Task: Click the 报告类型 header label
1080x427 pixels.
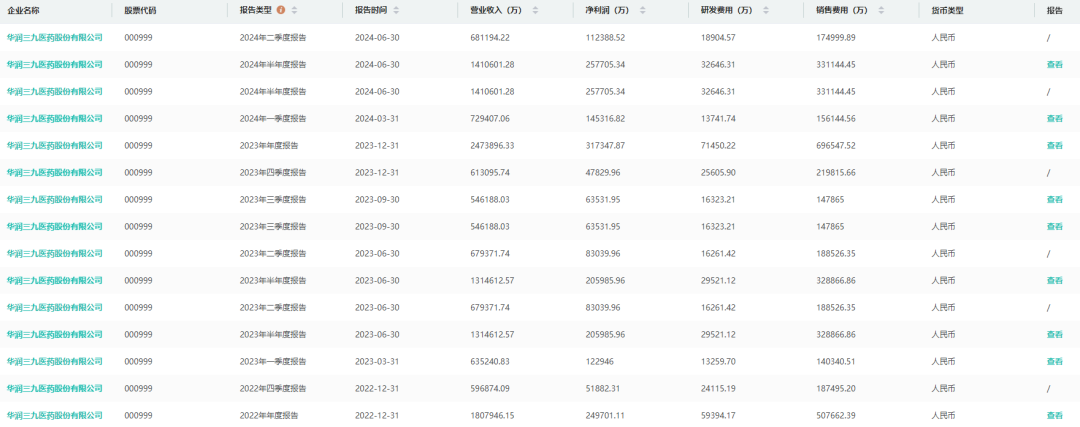Action: pyautogui.click(x=256, y=10)
